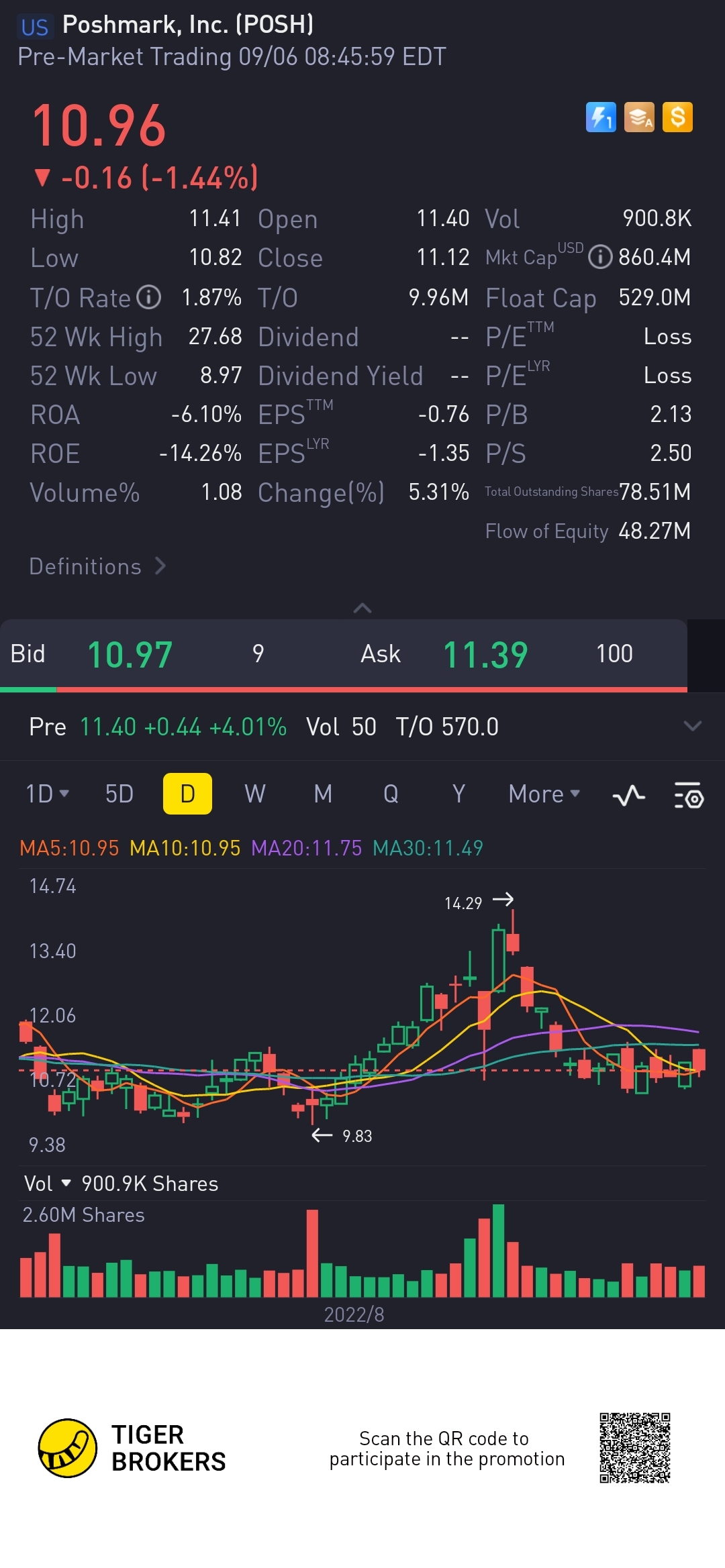The width and height of the screenshot is (725, 1568).
Task: Tap the Bid size value 9
Action: pos(258,654)
